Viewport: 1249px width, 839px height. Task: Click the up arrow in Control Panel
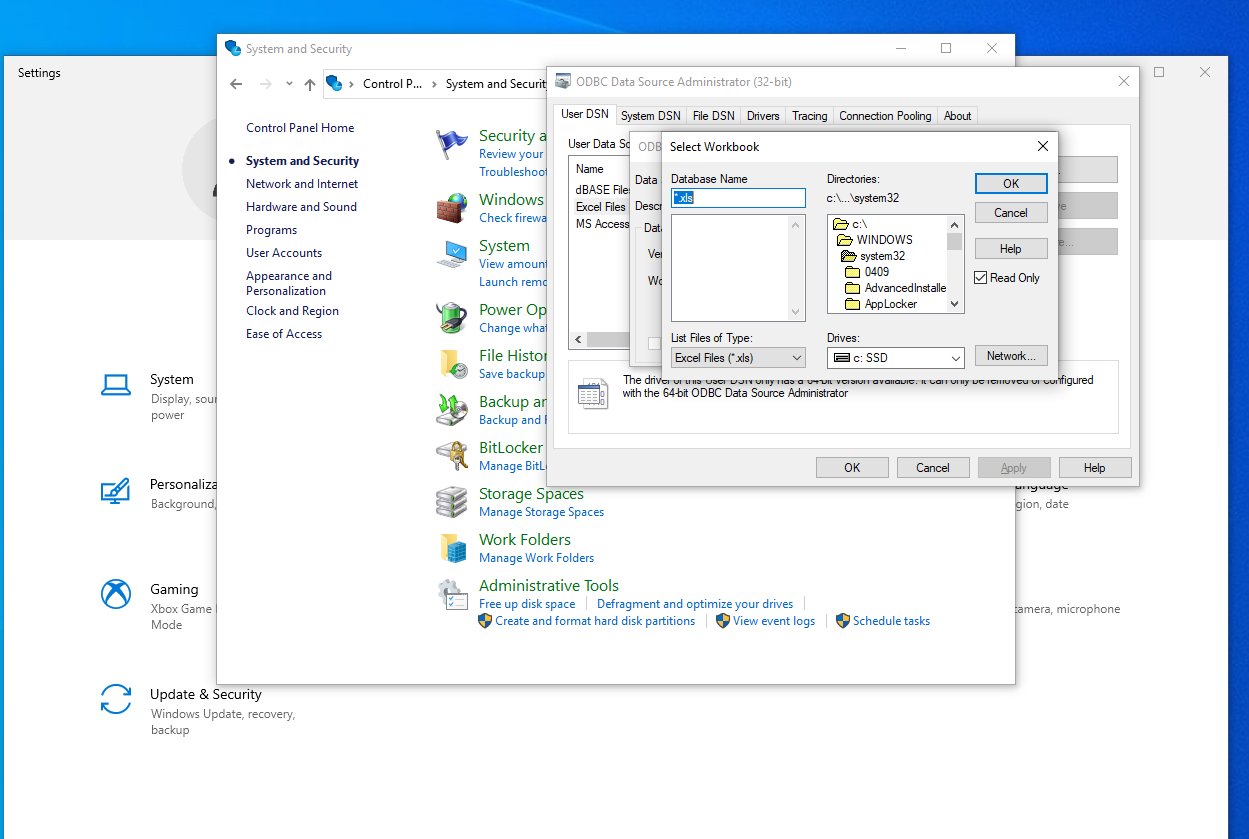(310, 84)
